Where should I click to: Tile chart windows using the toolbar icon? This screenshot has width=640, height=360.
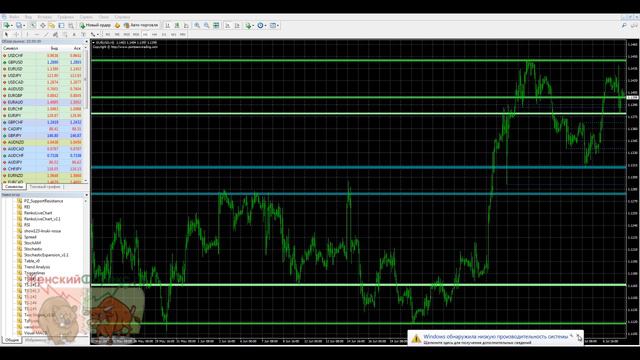(216, 25)
